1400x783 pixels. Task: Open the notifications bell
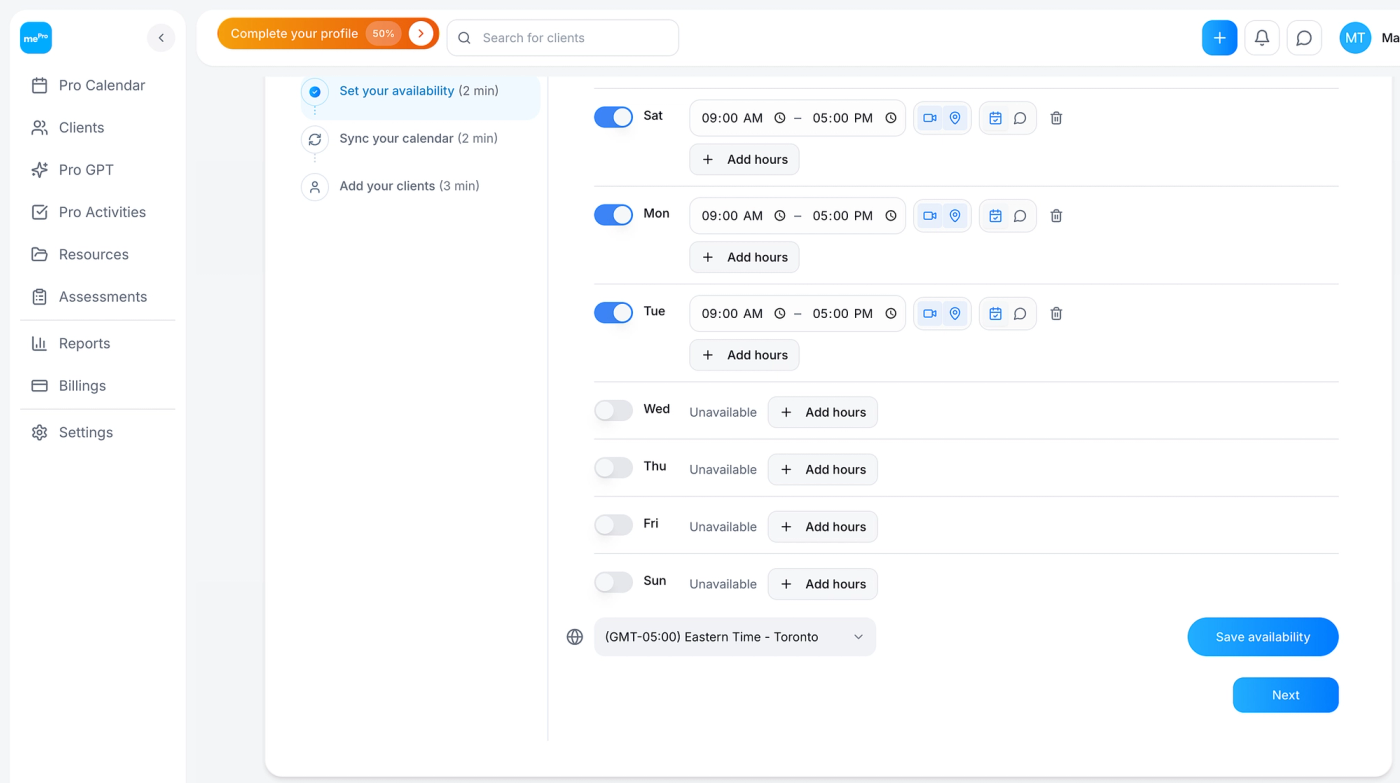coord(1262,38)
